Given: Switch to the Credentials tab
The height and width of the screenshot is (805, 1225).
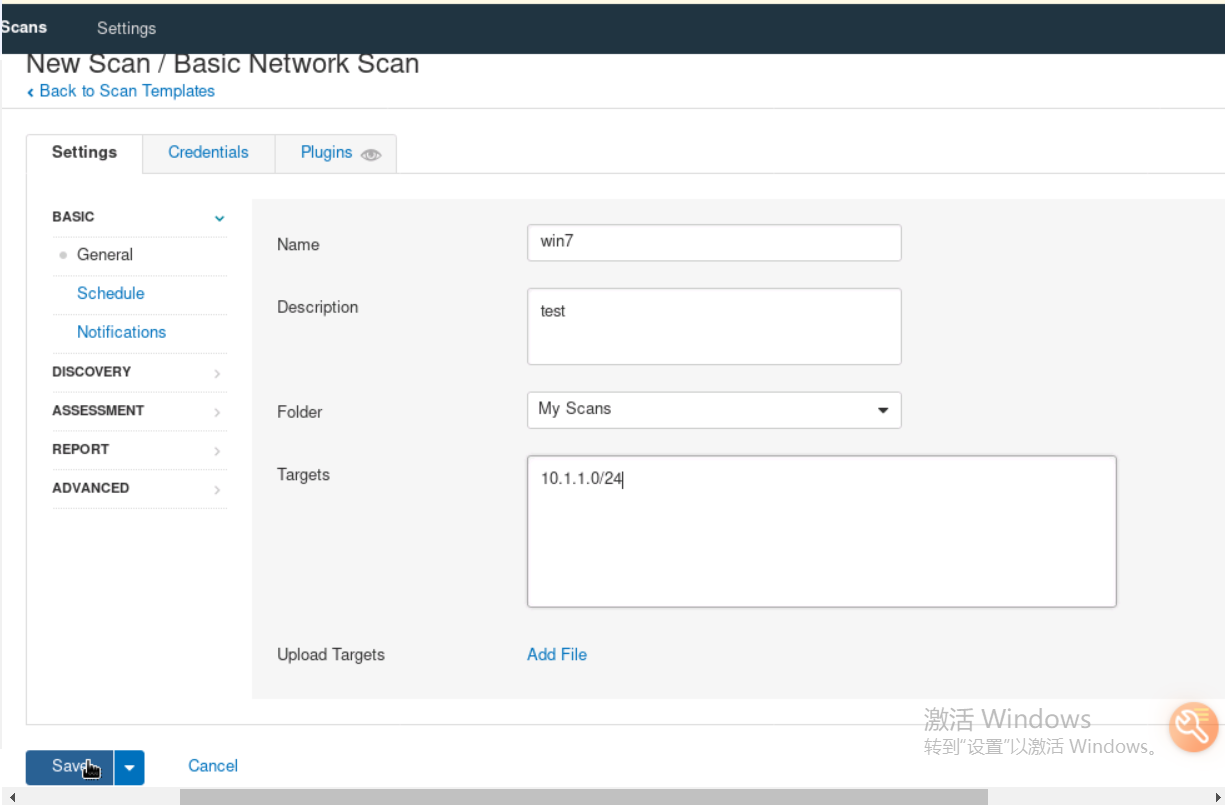Looking at the screenshot, I should point(208,153).
